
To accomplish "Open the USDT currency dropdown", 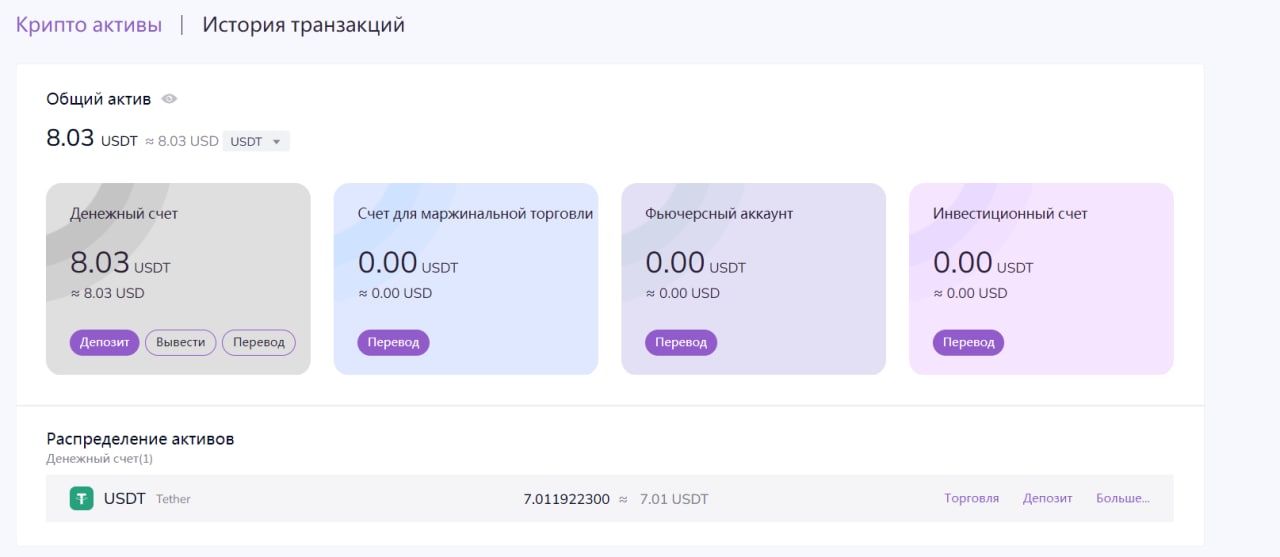I will click(x=256, y=142).
